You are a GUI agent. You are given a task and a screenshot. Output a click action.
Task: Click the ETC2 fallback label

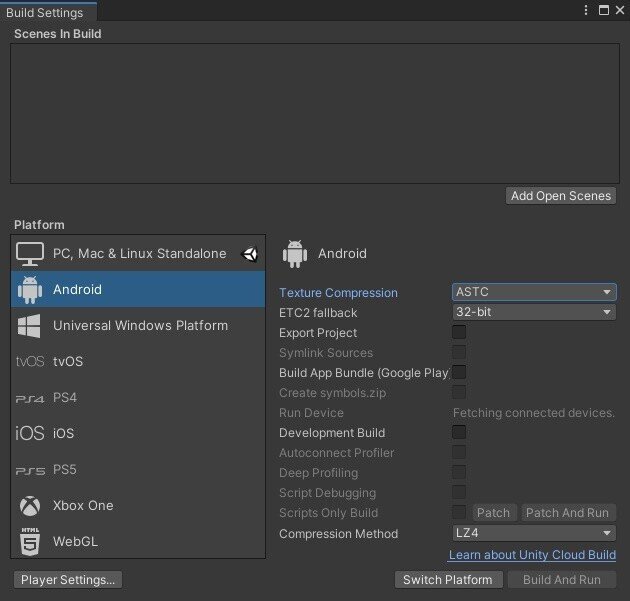pos(318,313)
